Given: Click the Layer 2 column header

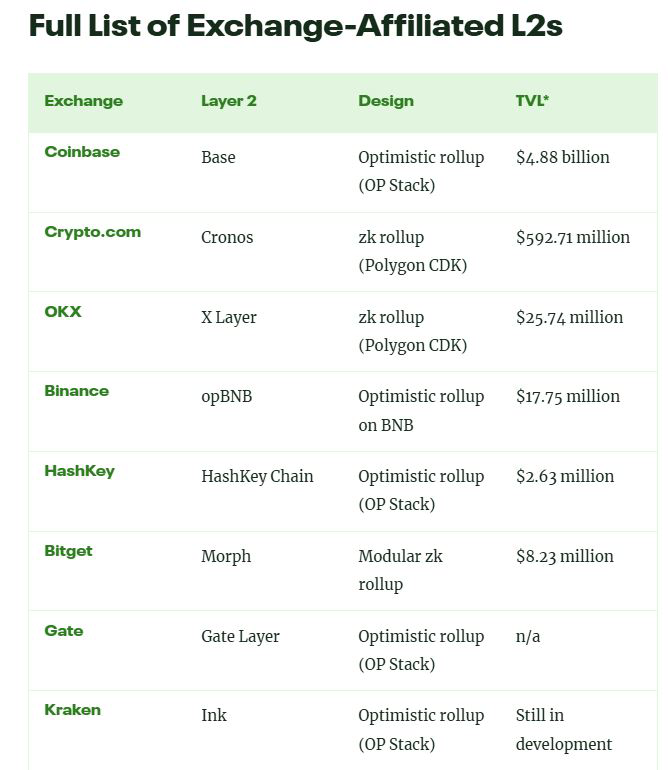Looking at the screenshot, I should pos(229,101).
